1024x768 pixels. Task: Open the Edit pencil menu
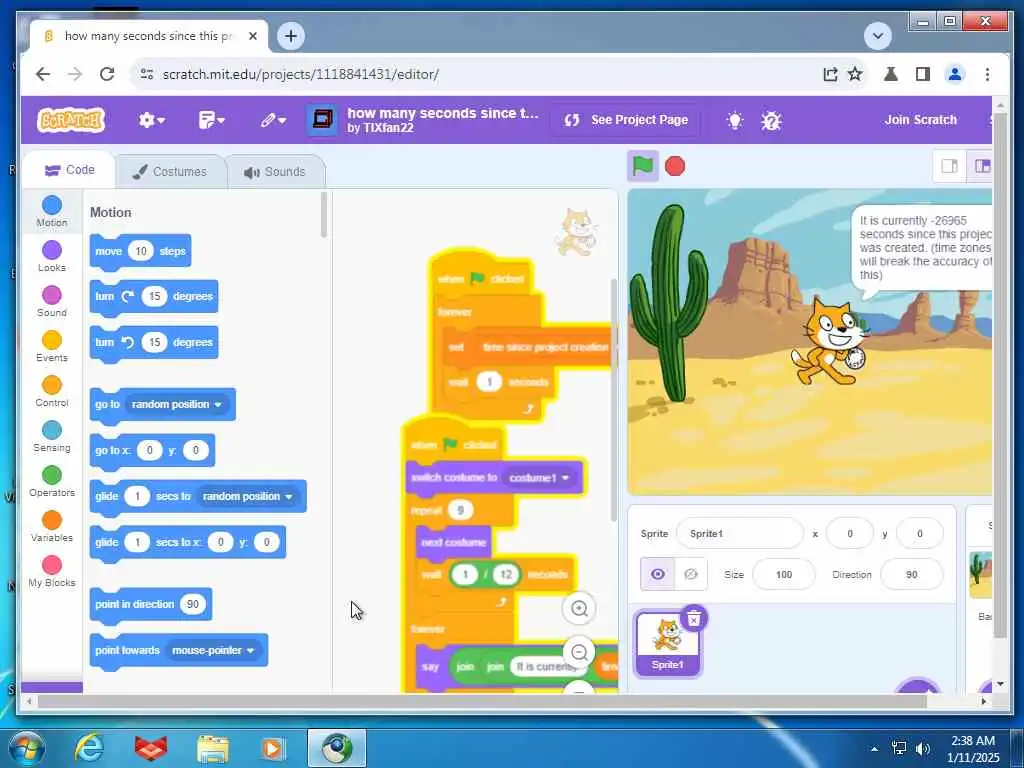pos(273,120)
